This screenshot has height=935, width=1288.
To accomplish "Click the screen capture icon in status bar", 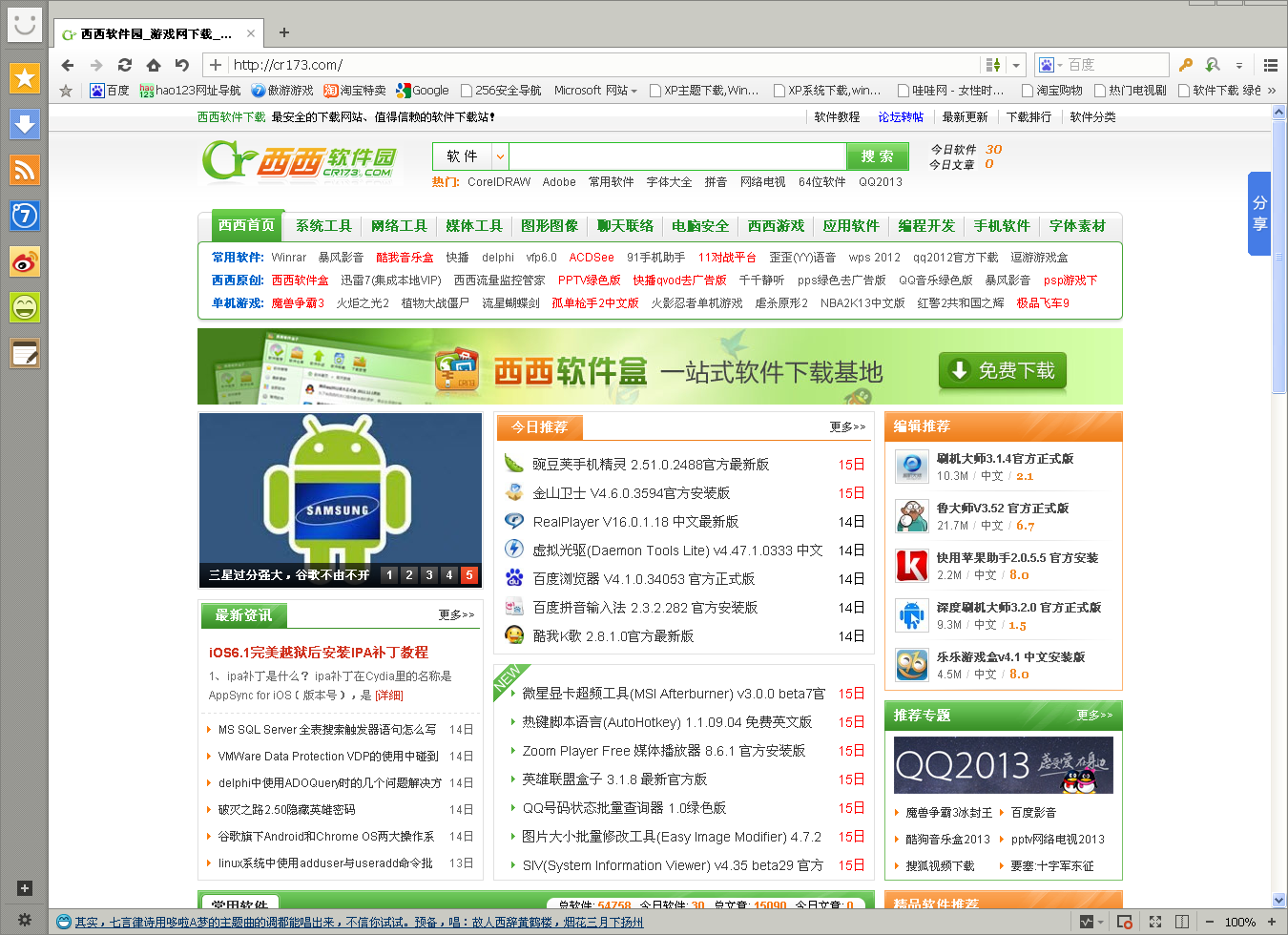I will (1125, 922).
